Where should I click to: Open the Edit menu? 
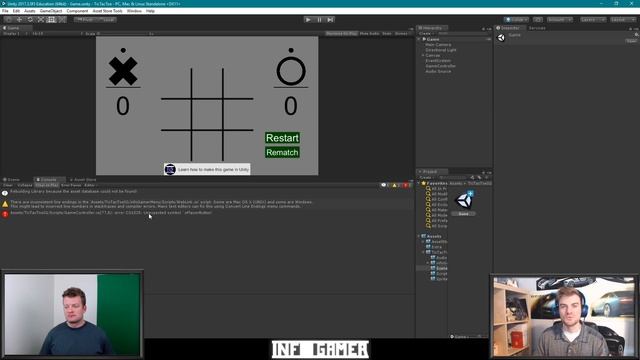[16, 11]
